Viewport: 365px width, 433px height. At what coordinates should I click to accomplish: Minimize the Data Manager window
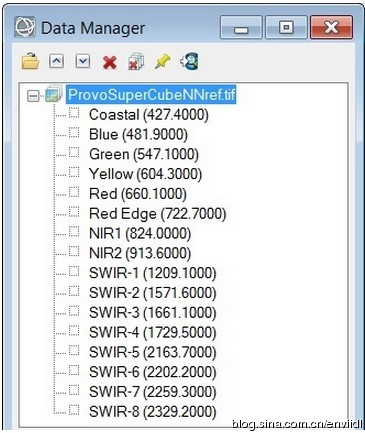pos(241,27)
